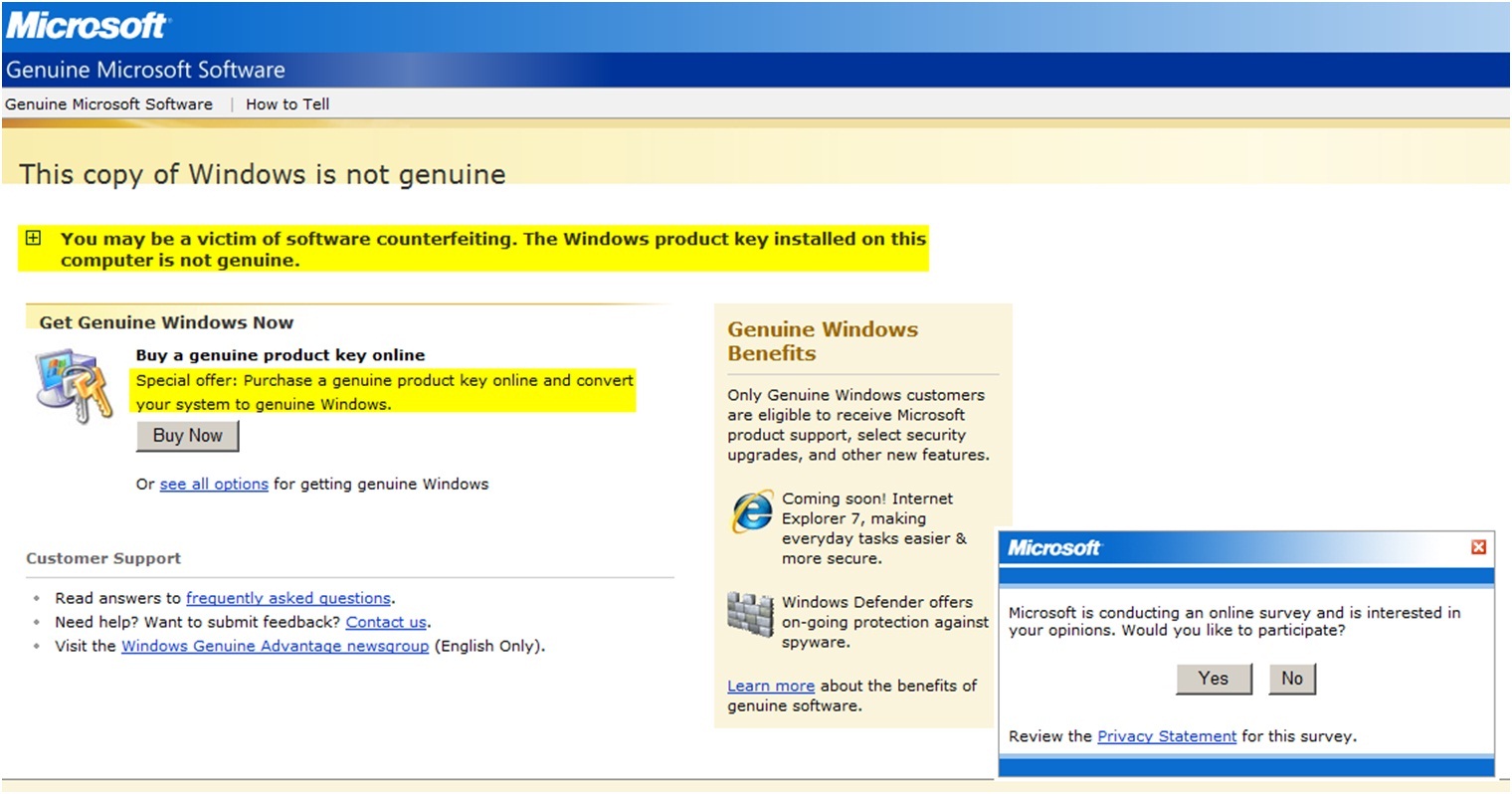Click the highlighted counterfeiting warning text
1512x794 pixels.
click(493, 250)
